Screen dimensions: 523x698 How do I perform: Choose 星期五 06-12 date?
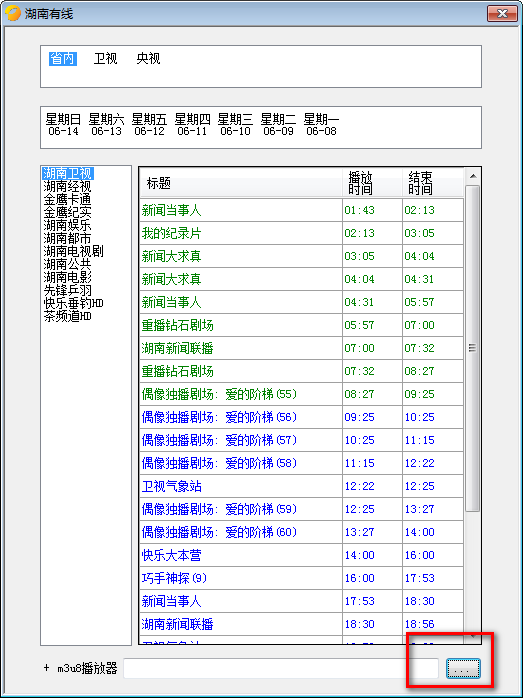click(149, 125)
